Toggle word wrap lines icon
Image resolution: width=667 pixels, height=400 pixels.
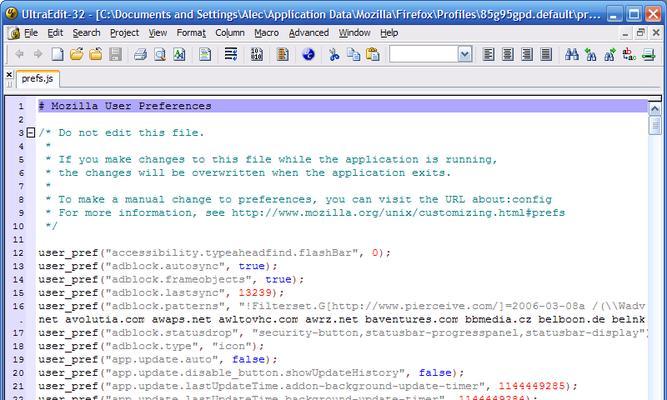pyautogui.click(x=231, y=54)
